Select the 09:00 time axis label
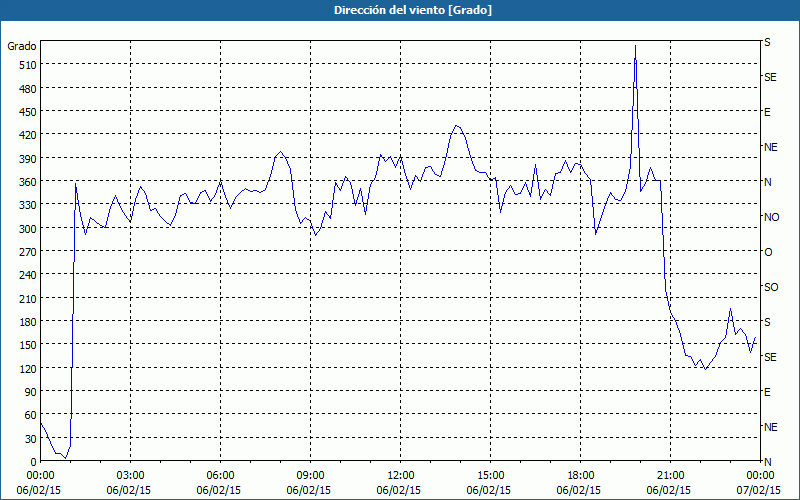This screenshot has height=500, width=800. (310, 476)
